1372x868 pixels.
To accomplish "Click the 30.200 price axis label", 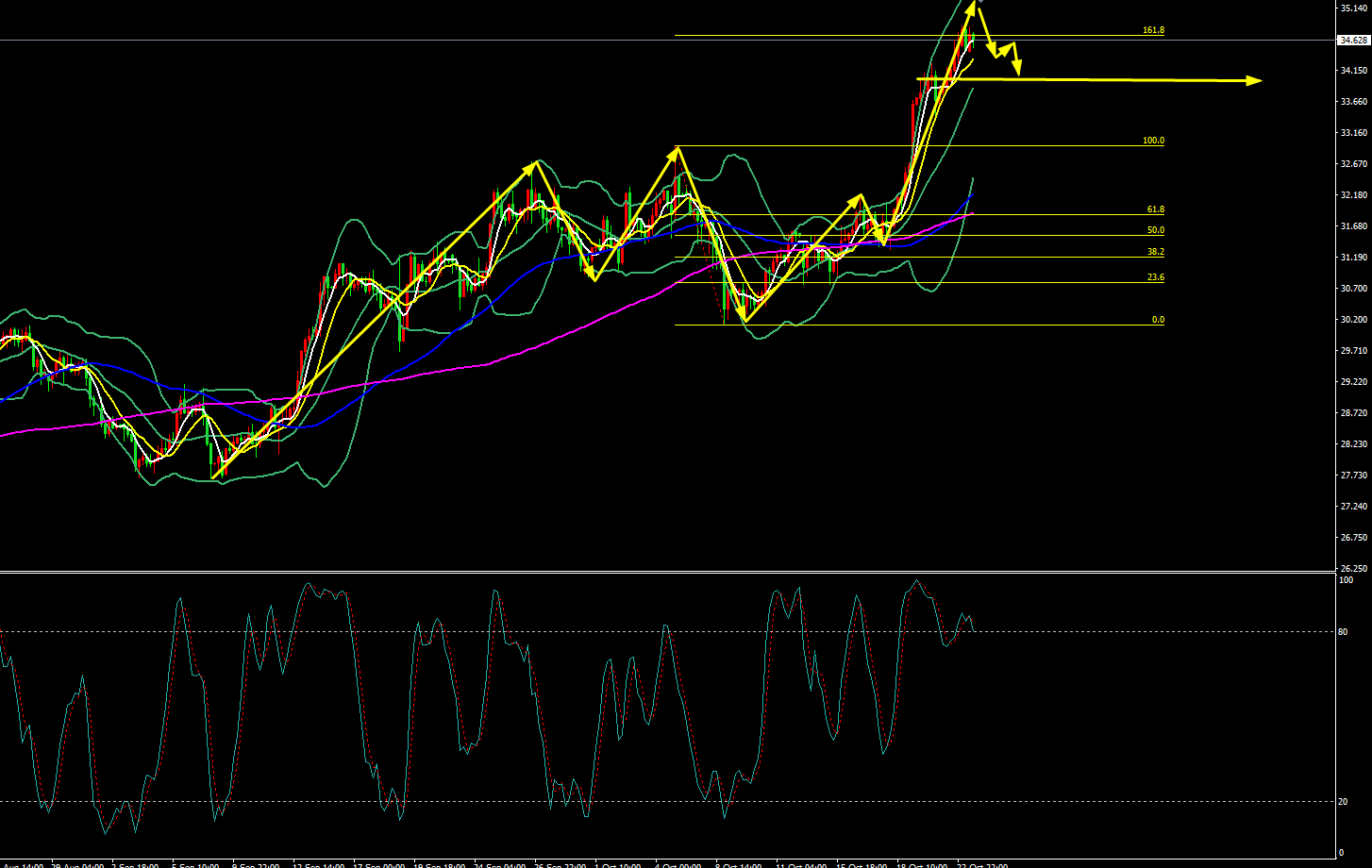I will click(1352, 320).
